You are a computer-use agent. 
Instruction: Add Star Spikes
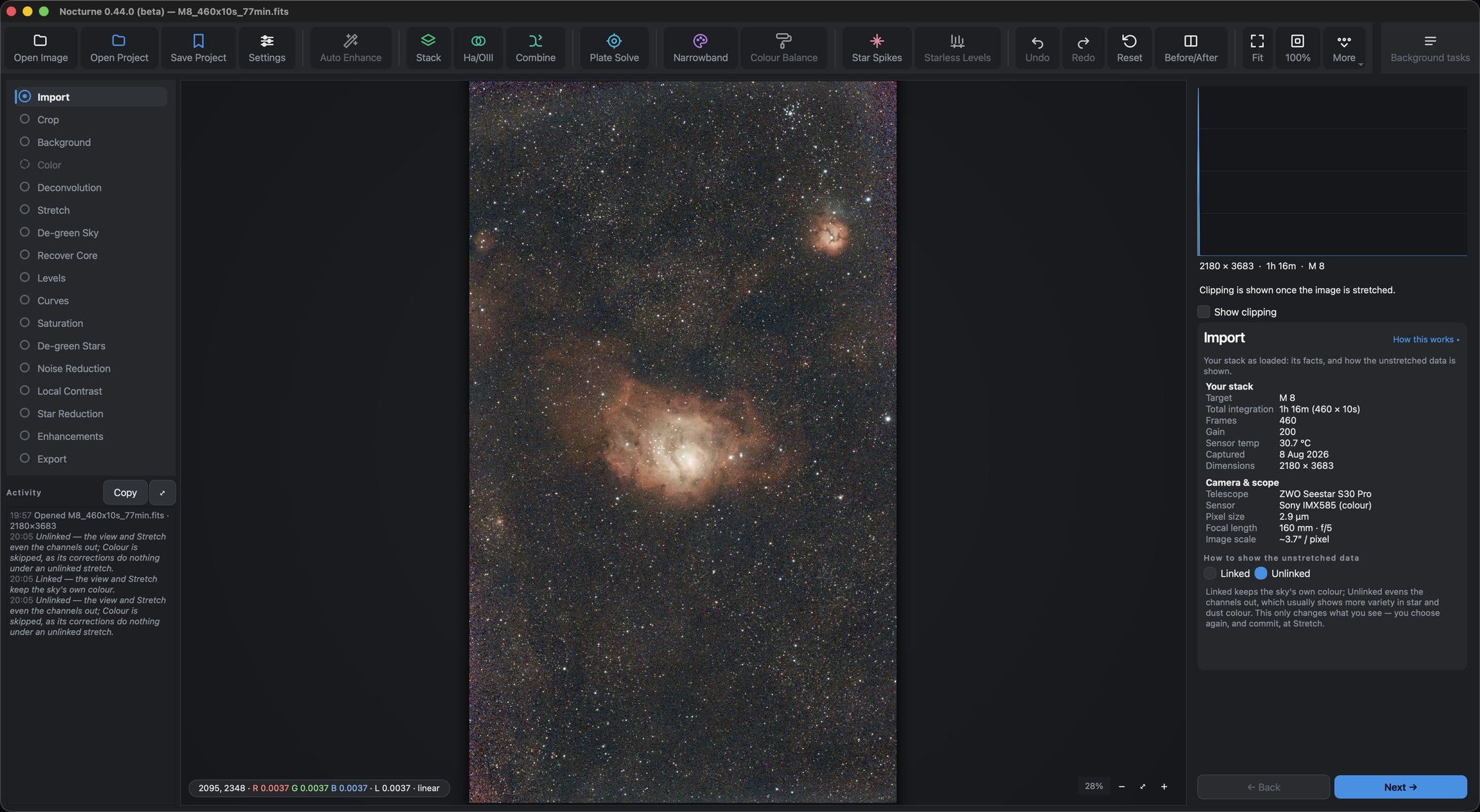(x=877, y=48)
